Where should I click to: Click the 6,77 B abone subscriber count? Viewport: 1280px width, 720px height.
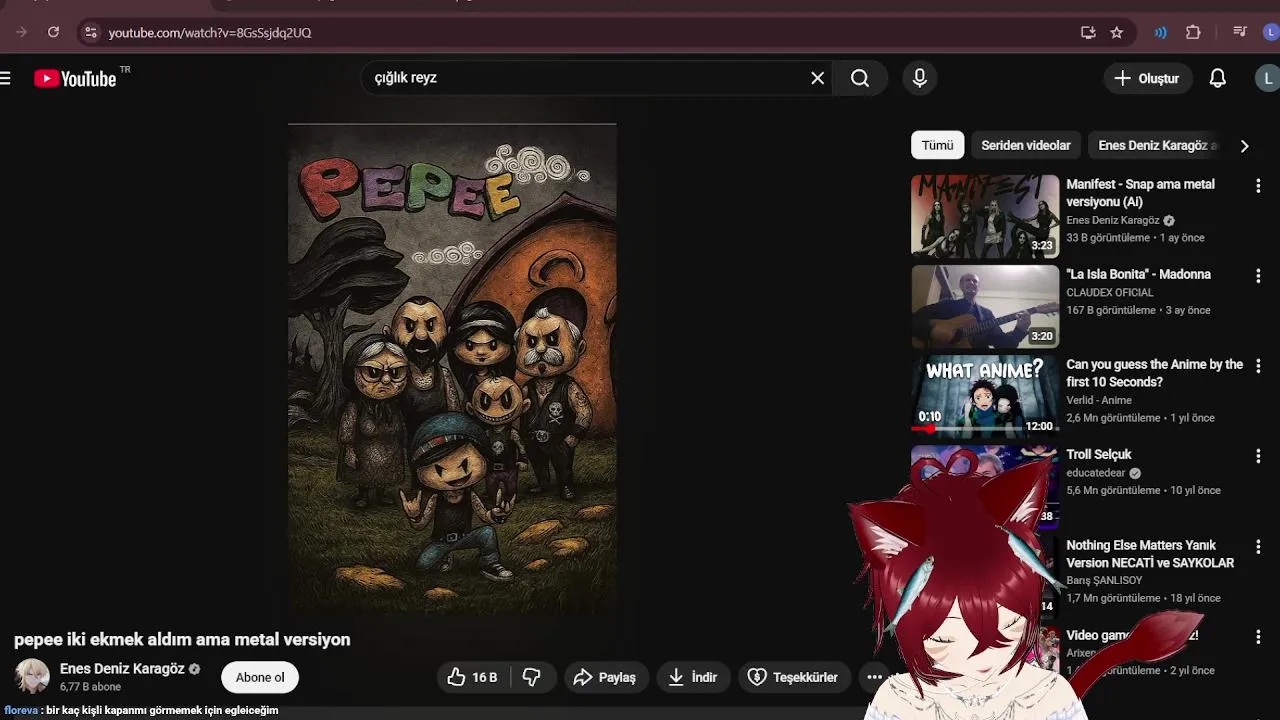click(x=90, y=687)
